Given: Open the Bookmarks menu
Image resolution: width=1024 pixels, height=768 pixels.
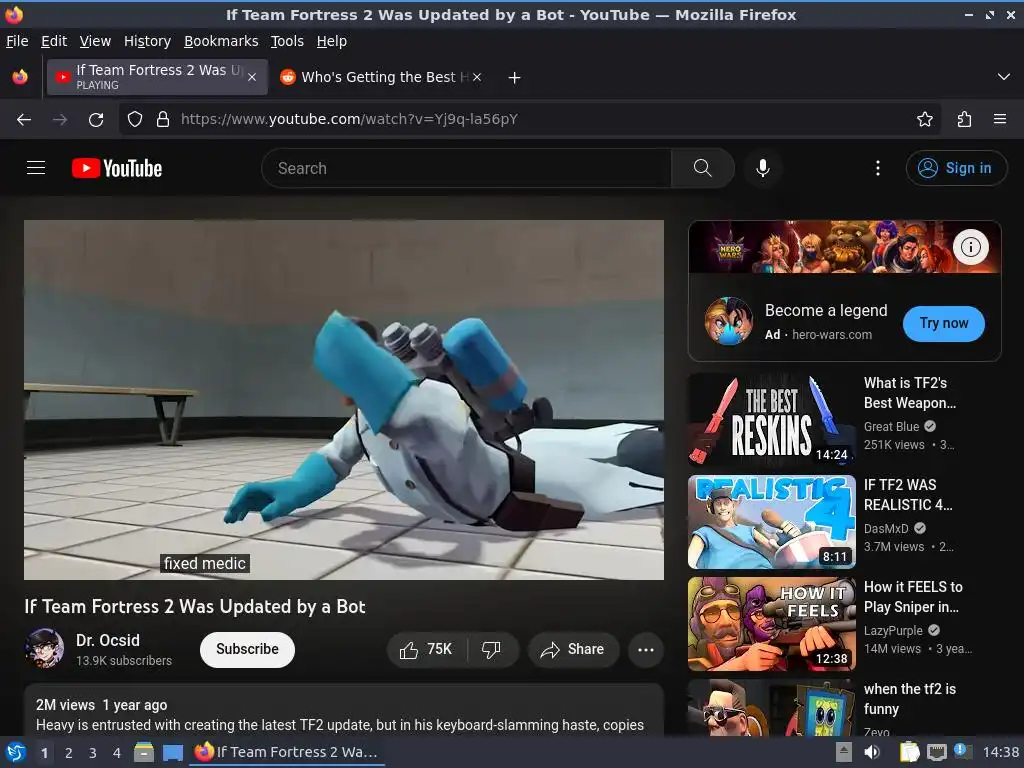Looking at the screenshot, I should tap(221, 41).
